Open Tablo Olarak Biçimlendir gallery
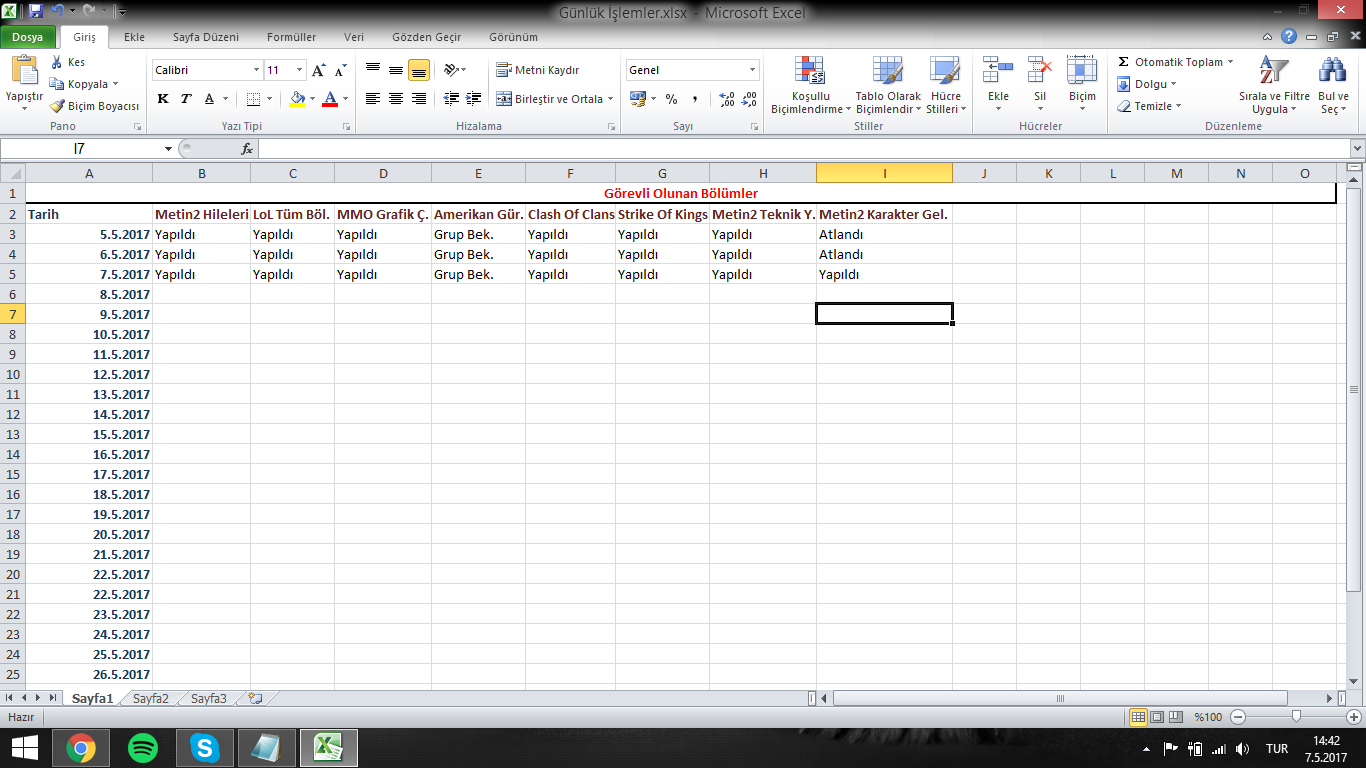 coord(888,85)
